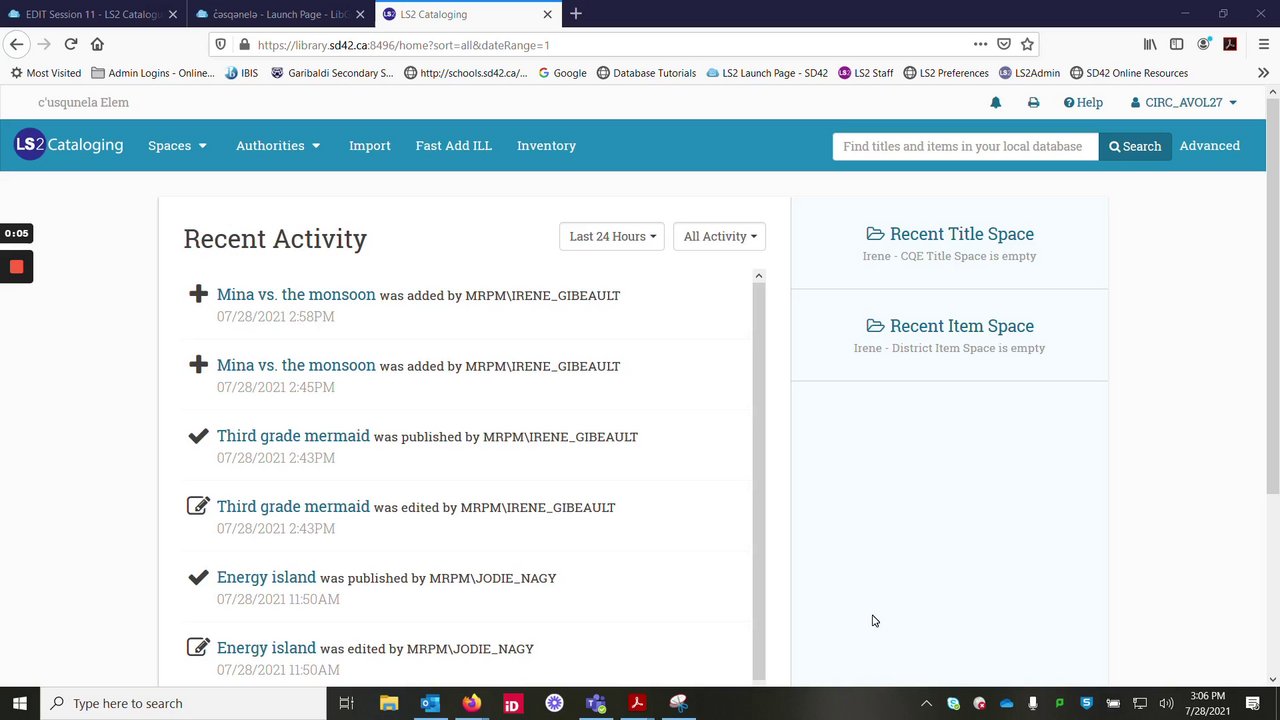Show more bookmarks chevron
This screenshot has height=720, width=1280.
(1263, 73)
